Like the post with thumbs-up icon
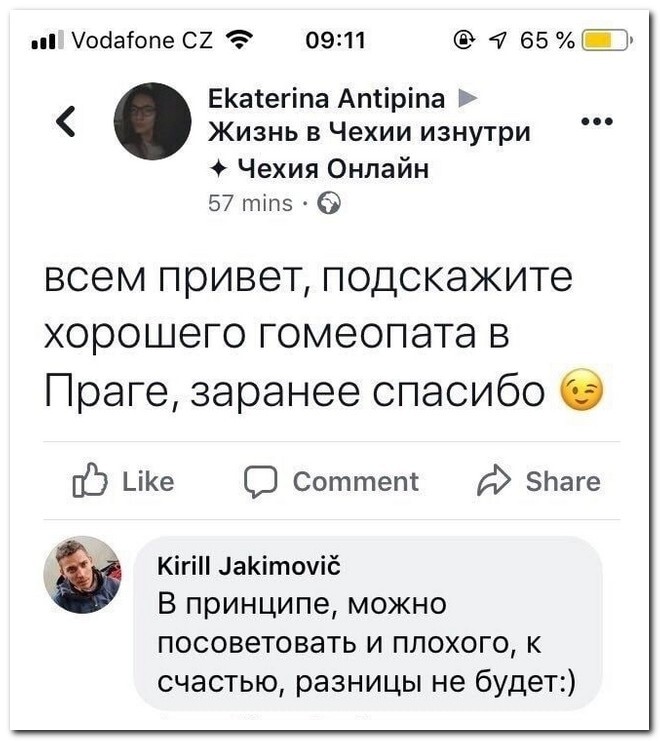Screen dimensions: 660x741 pos(88,482)
